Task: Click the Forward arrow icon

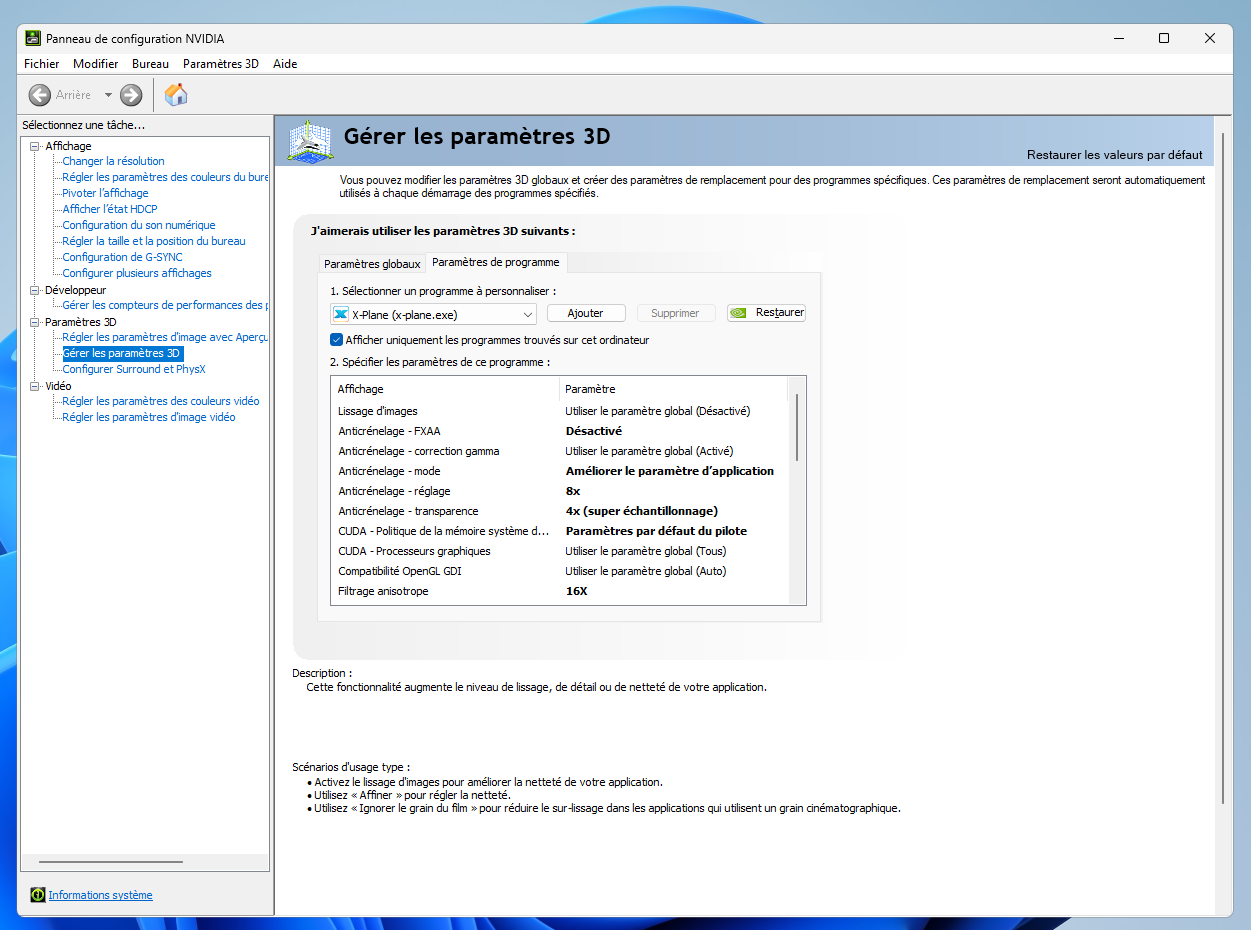Action: 131,95
